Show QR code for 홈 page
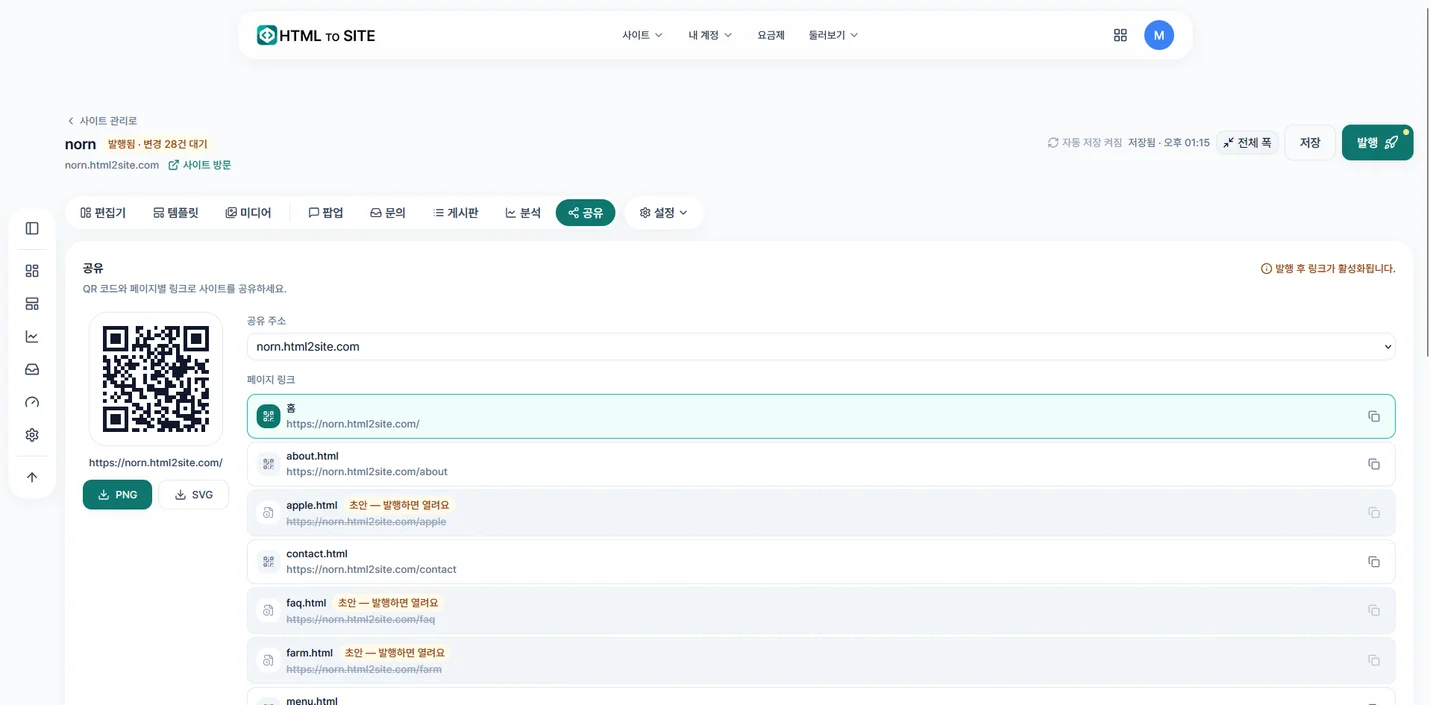This screenshot has height=705, width=1430. pyautogui.click(x=268, y=416)
